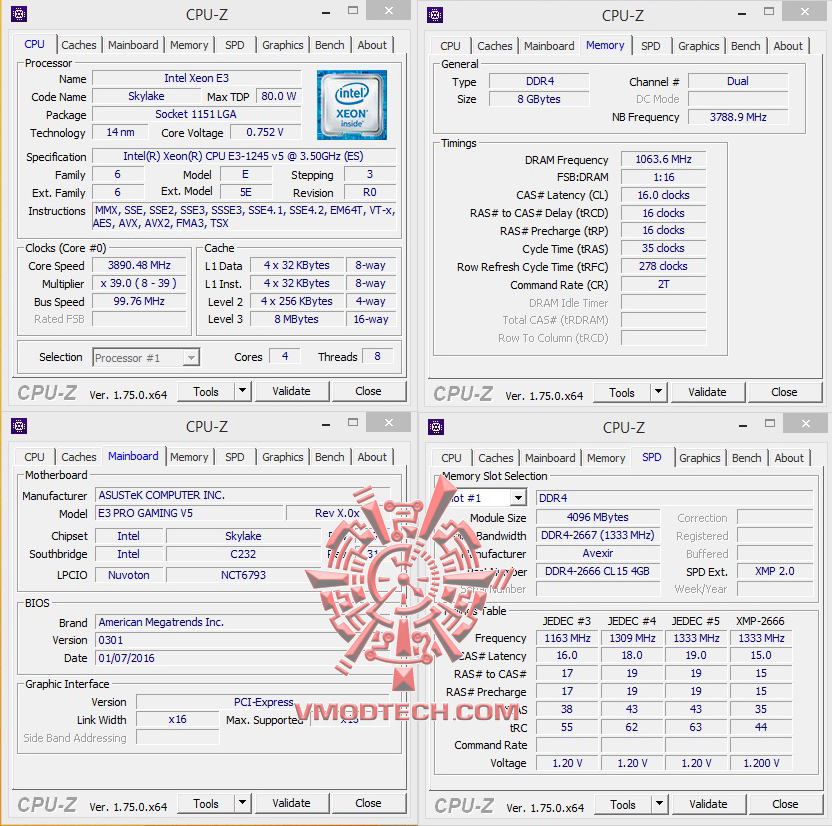Click Tools button in CPU window
The image size is (832, 826).
tap(206, 392)
